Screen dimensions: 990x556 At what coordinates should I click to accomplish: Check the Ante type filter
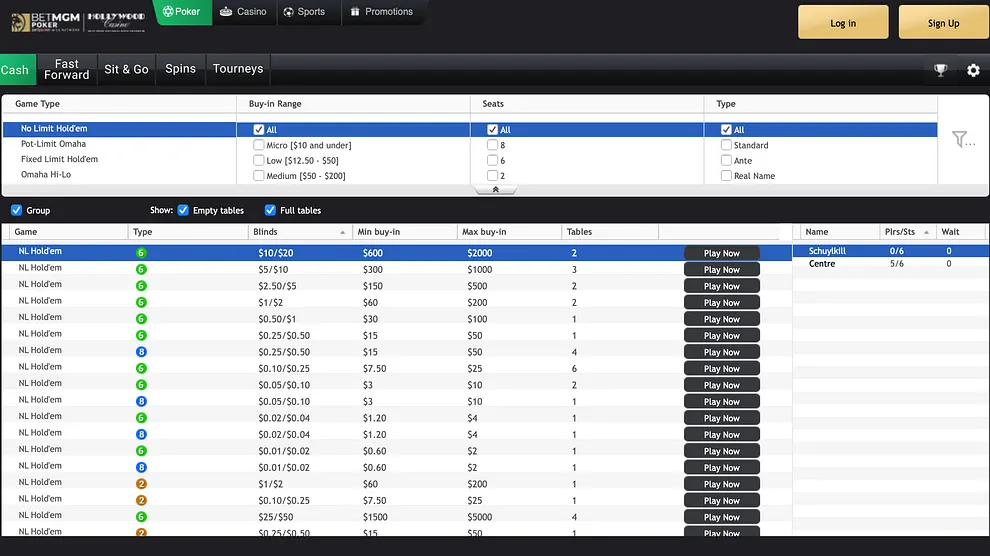(726, 160)
